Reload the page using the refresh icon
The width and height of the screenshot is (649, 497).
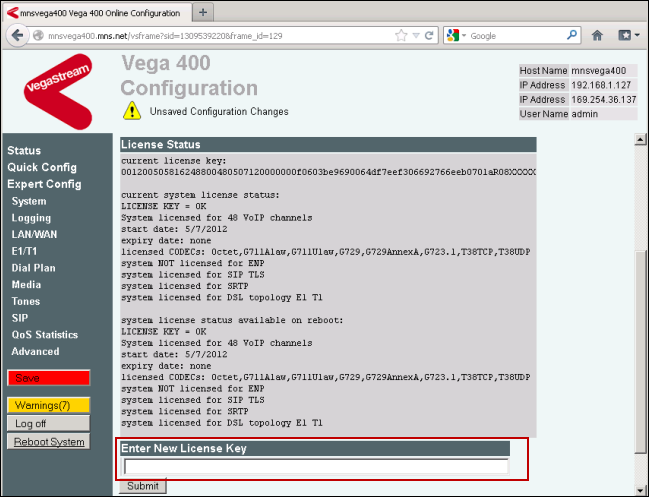click(x=429, y=35)
